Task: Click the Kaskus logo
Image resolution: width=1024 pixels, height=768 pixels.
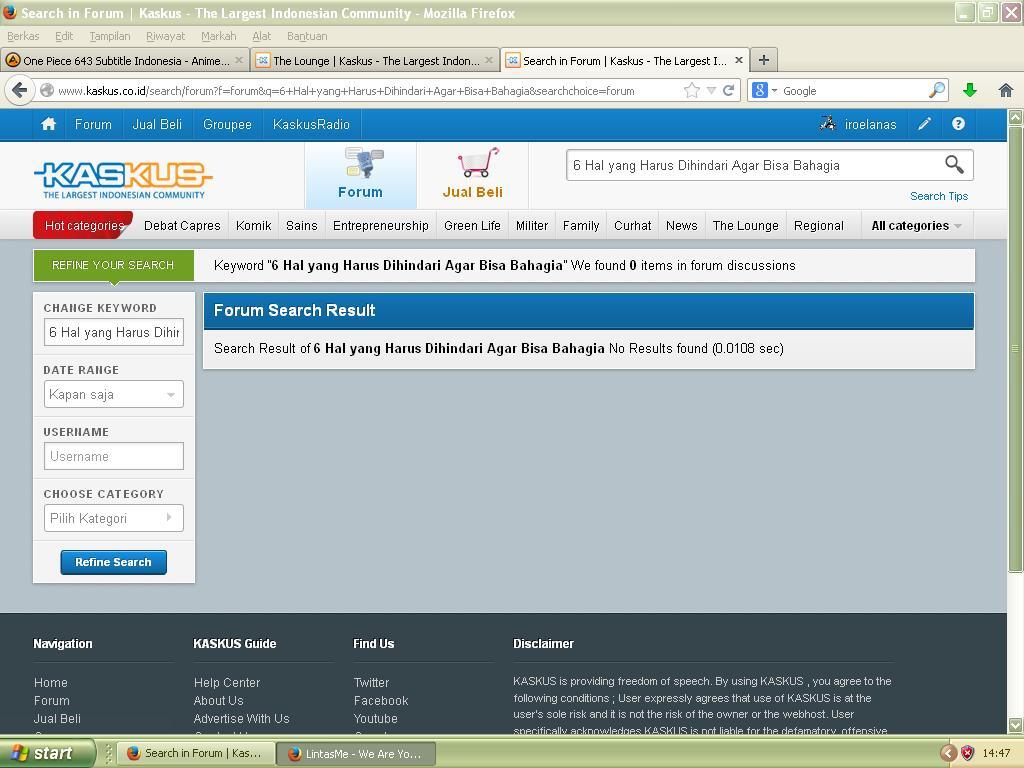Action: (123, 180)
